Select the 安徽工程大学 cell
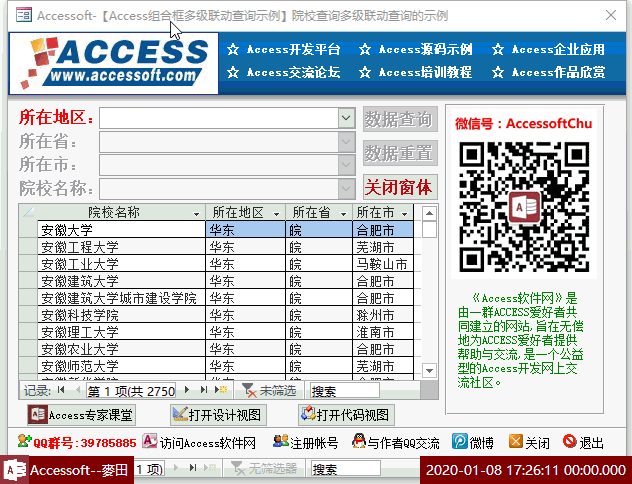 121,247
